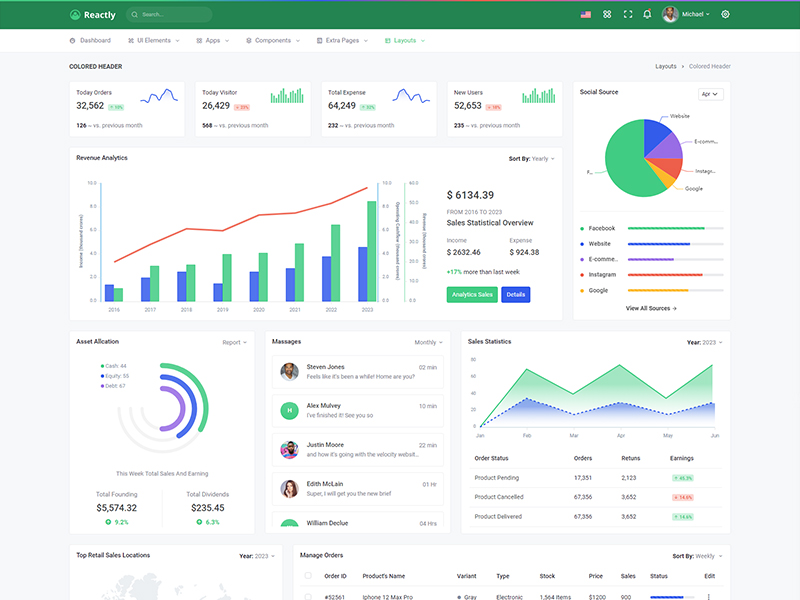Image resolution: width=800 pixels, height=600 pixels.
Task: Click the 2023 green revenue bar
Action: [371, 251]
